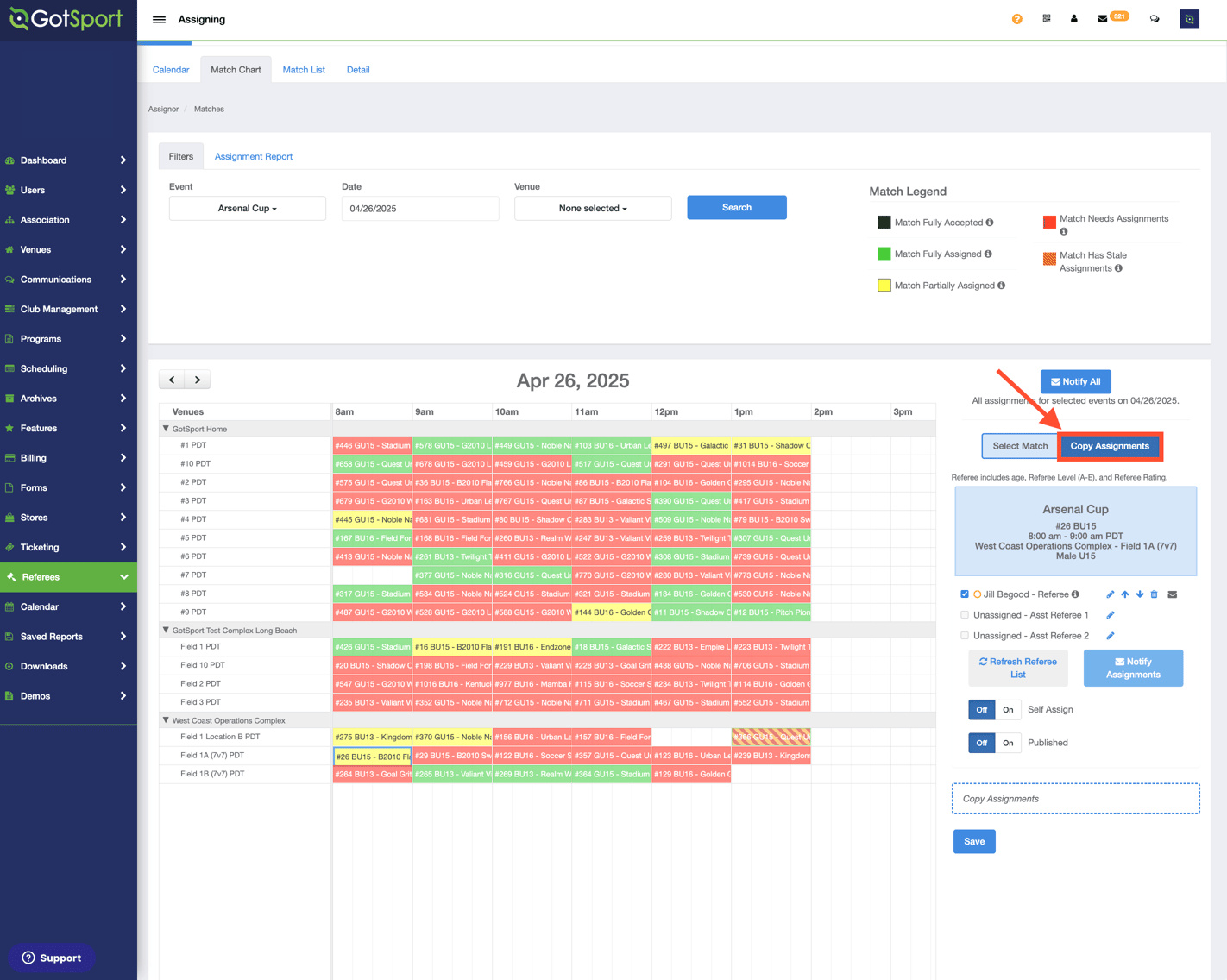Click the Date field showing 04/26/2025
The width and height of the screenshot is (1227, 980).
coord(420,209)
